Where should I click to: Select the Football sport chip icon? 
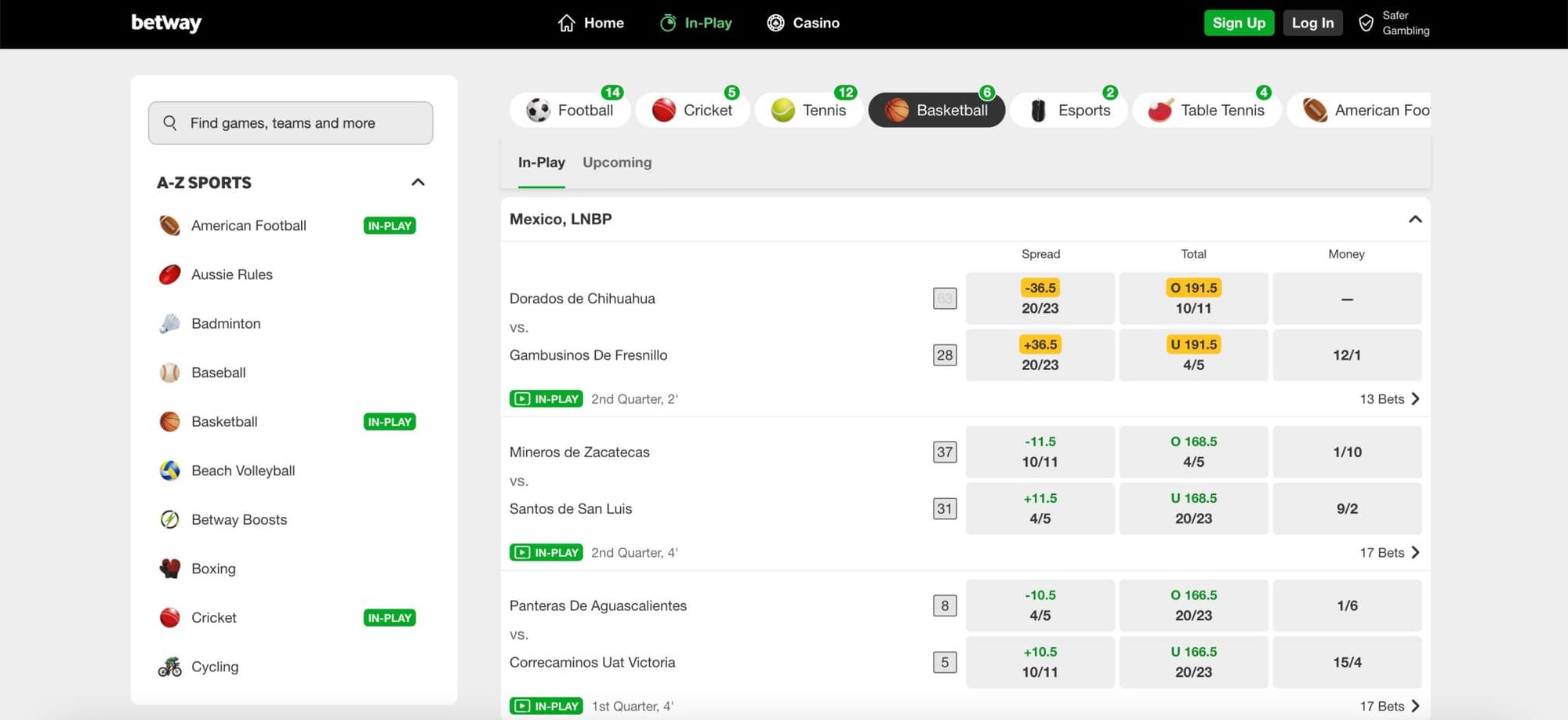(x=539, y=111)
